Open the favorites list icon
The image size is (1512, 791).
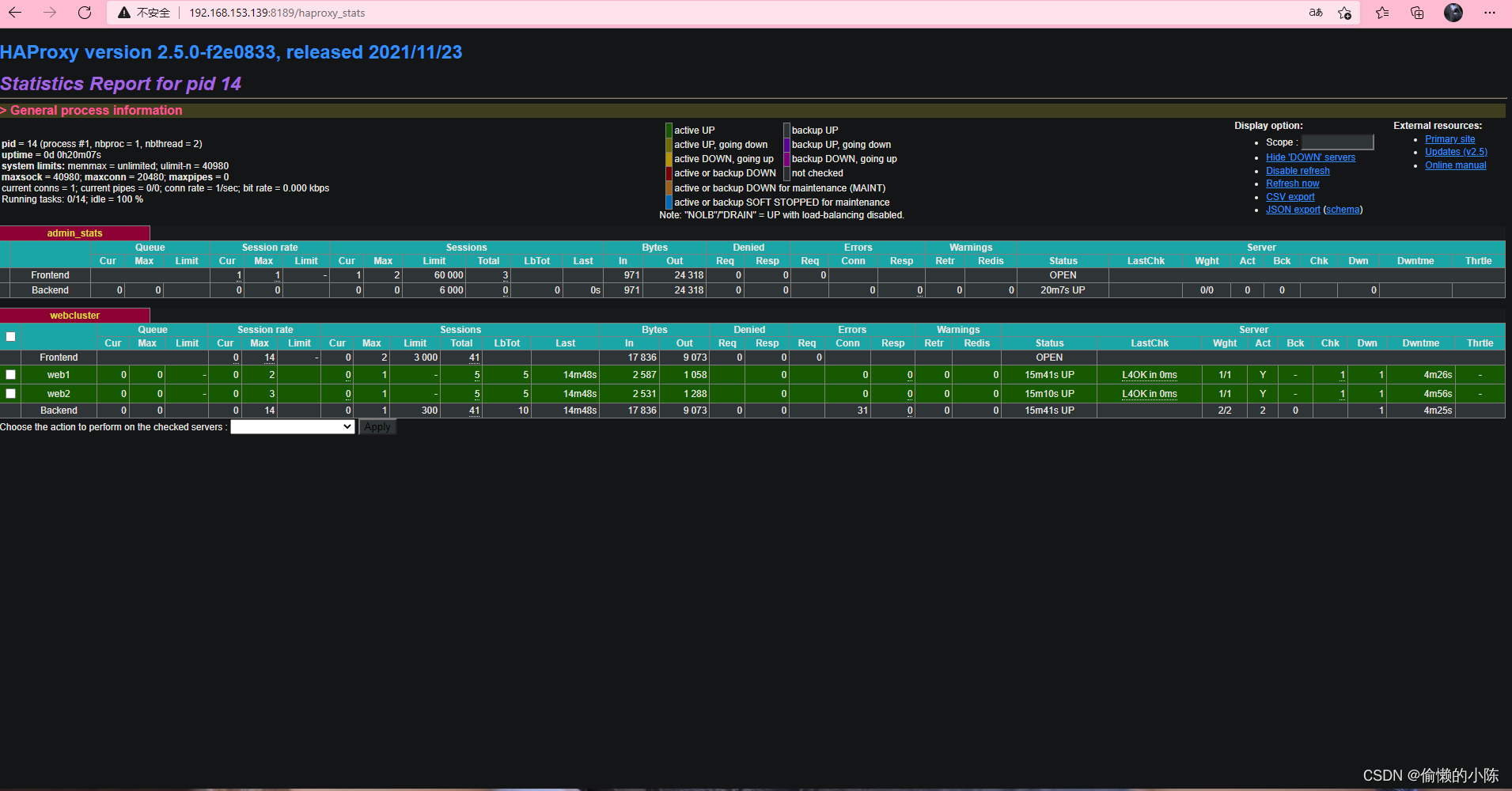1382,13
